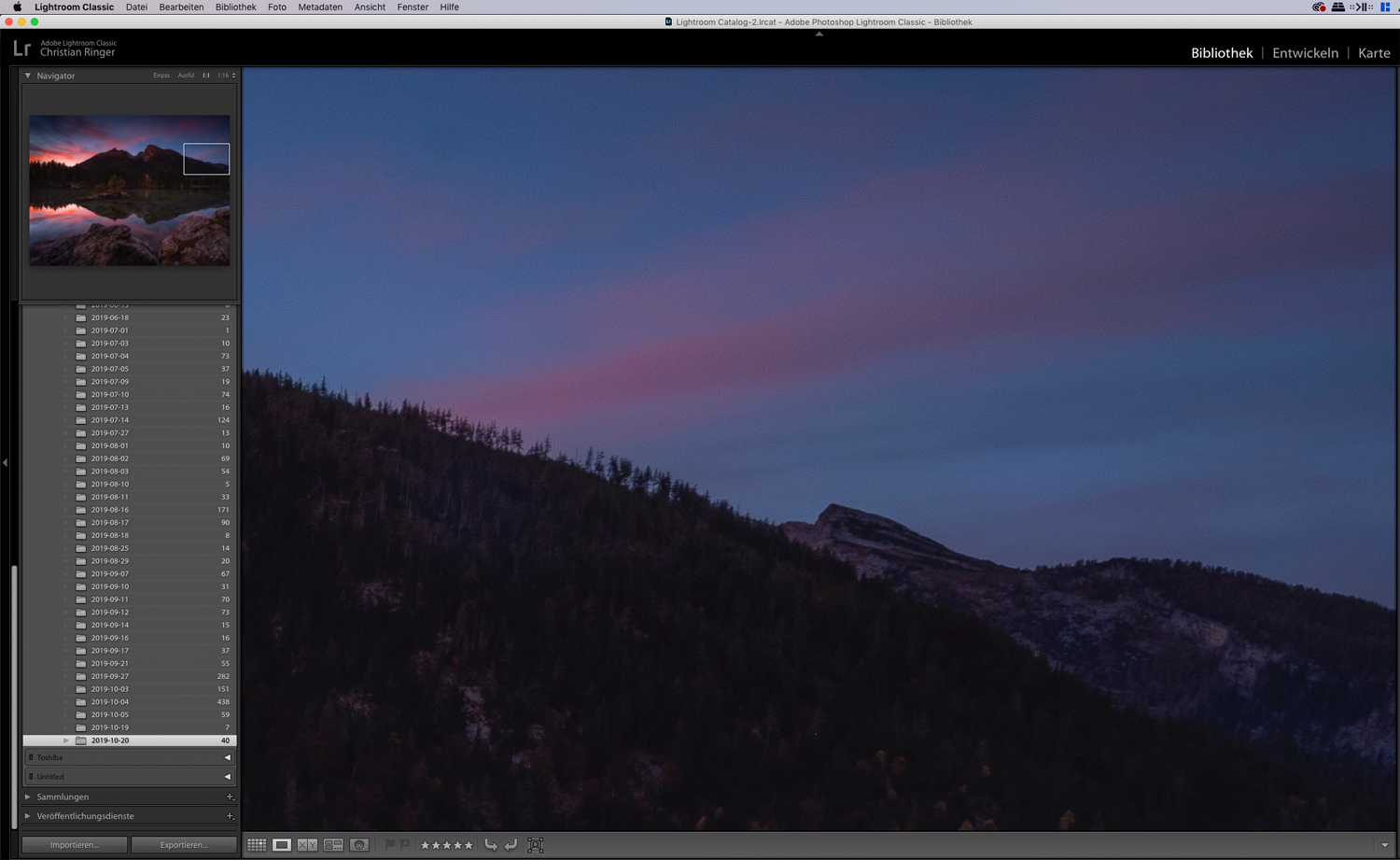Rotate photo counter-clockwise icon
The width and height of the screenshot is (1400, 860).
pyautogui.click(x=491, y=845)
